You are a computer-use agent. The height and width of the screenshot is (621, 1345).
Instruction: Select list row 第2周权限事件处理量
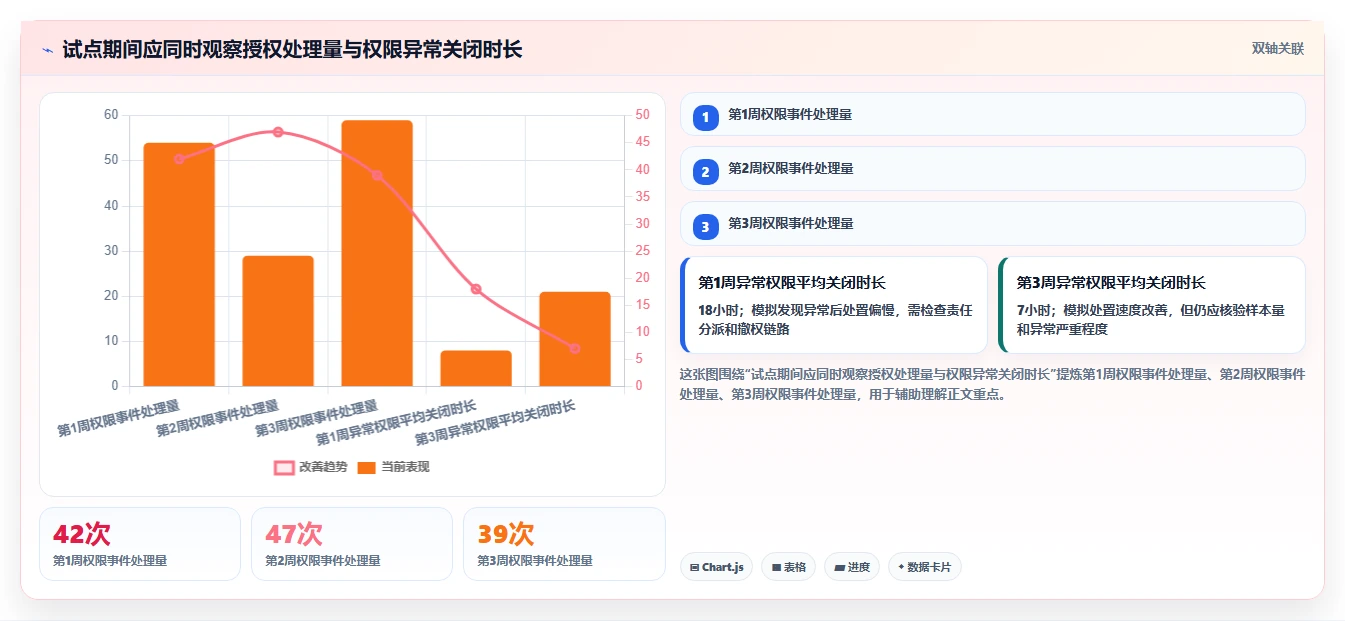coord(993,169)
